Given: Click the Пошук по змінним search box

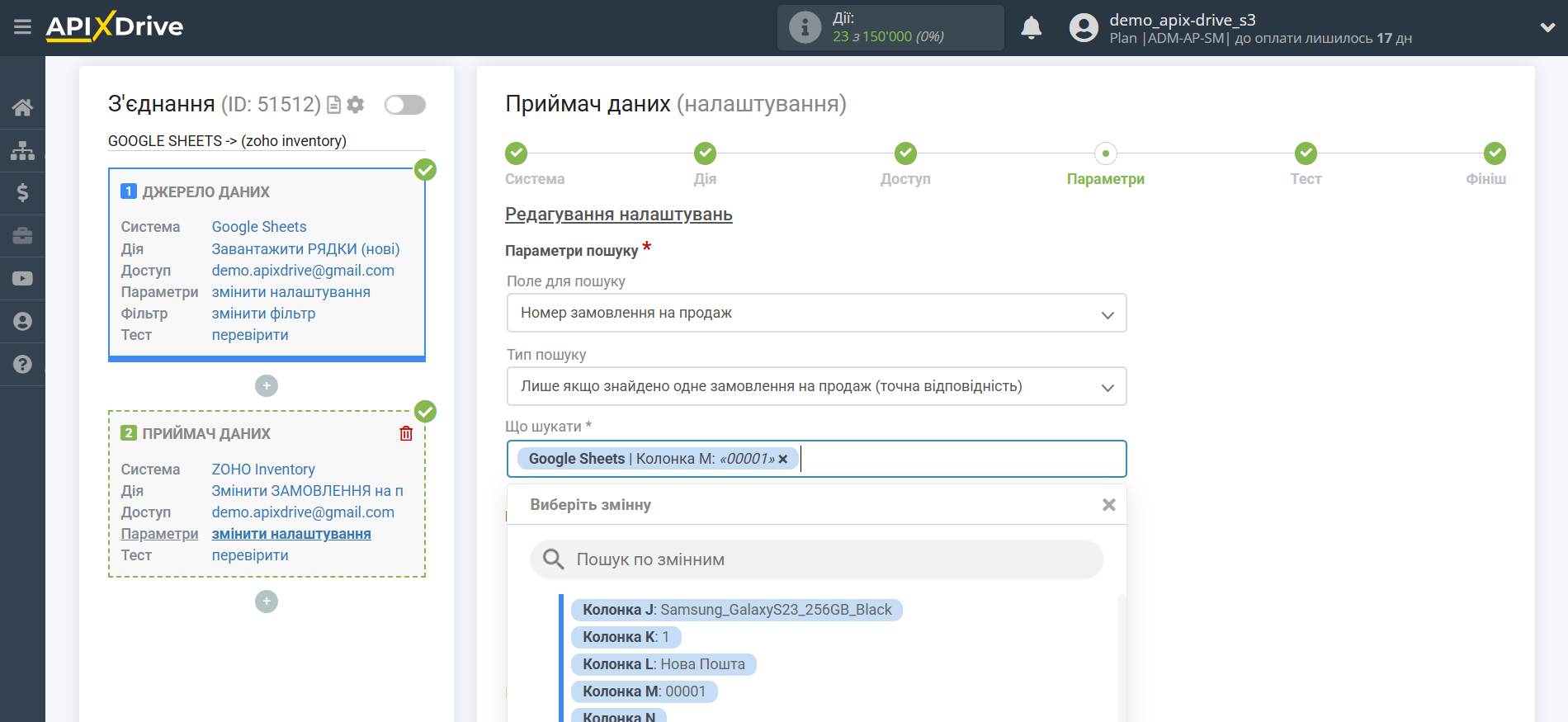Looking at the screenshot, I should (817, 559).
